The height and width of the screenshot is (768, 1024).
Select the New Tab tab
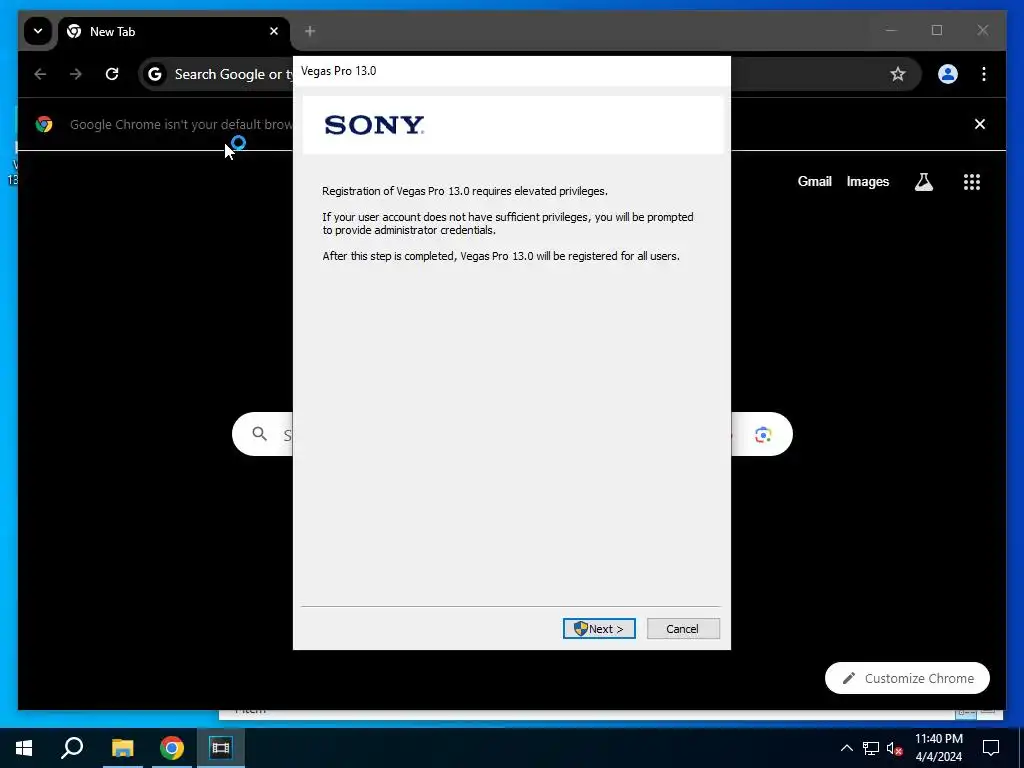(173, 31)
